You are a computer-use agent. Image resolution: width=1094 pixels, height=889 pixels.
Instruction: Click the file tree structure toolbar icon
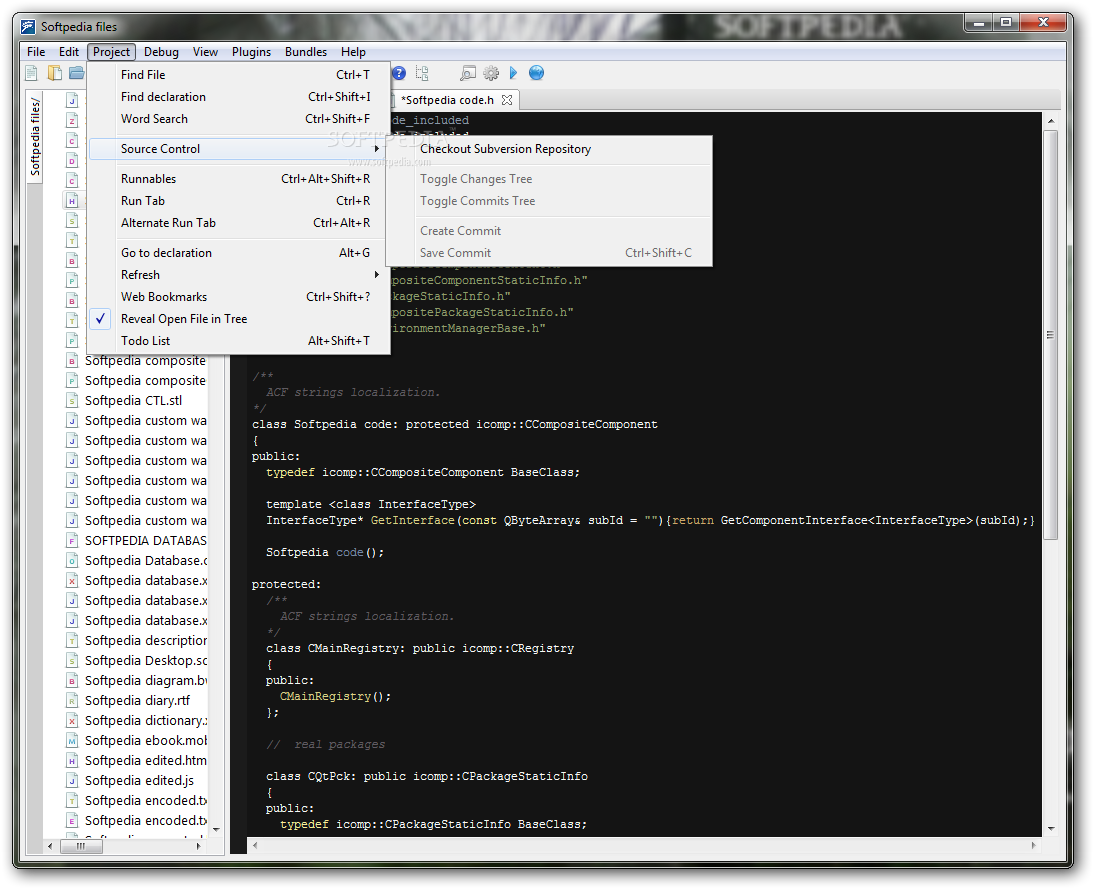422,73
